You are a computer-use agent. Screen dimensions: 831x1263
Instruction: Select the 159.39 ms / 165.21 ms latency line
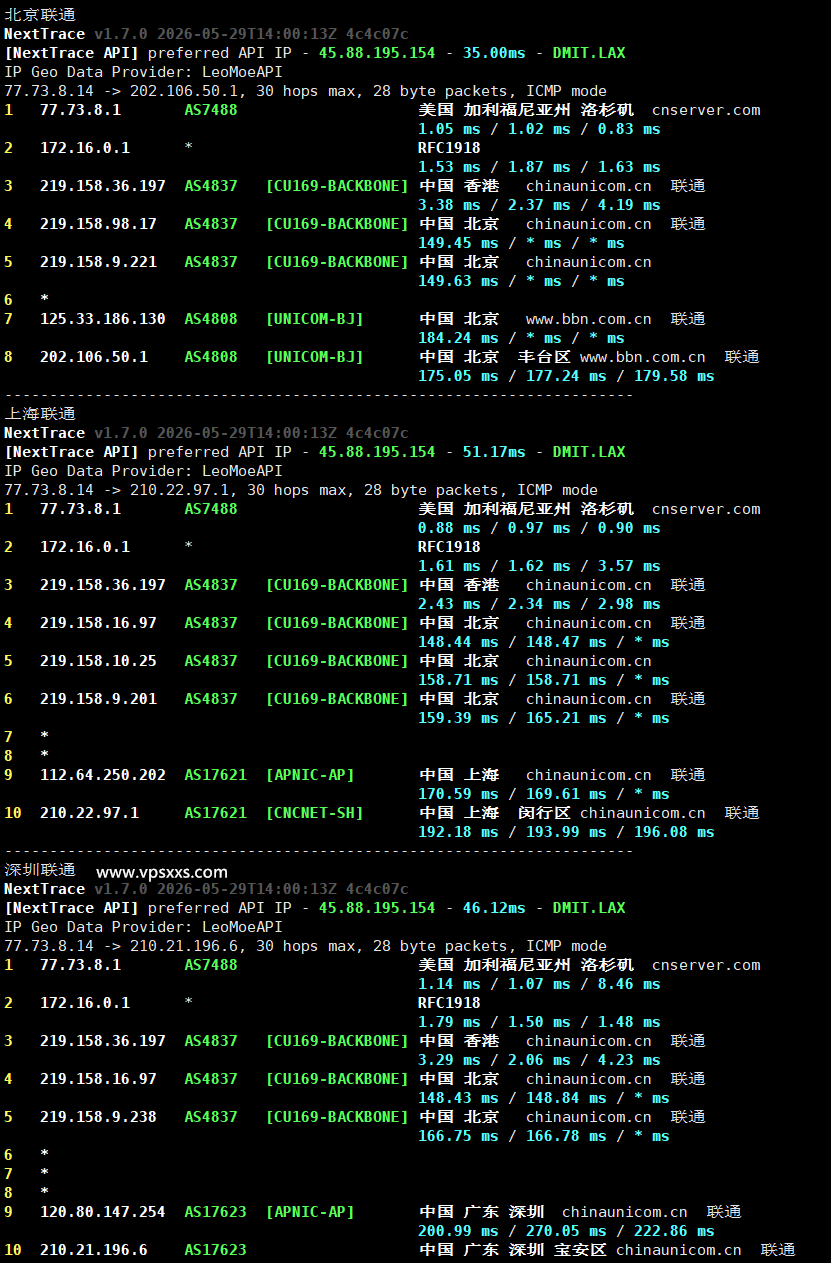click(x=544, y=718)
